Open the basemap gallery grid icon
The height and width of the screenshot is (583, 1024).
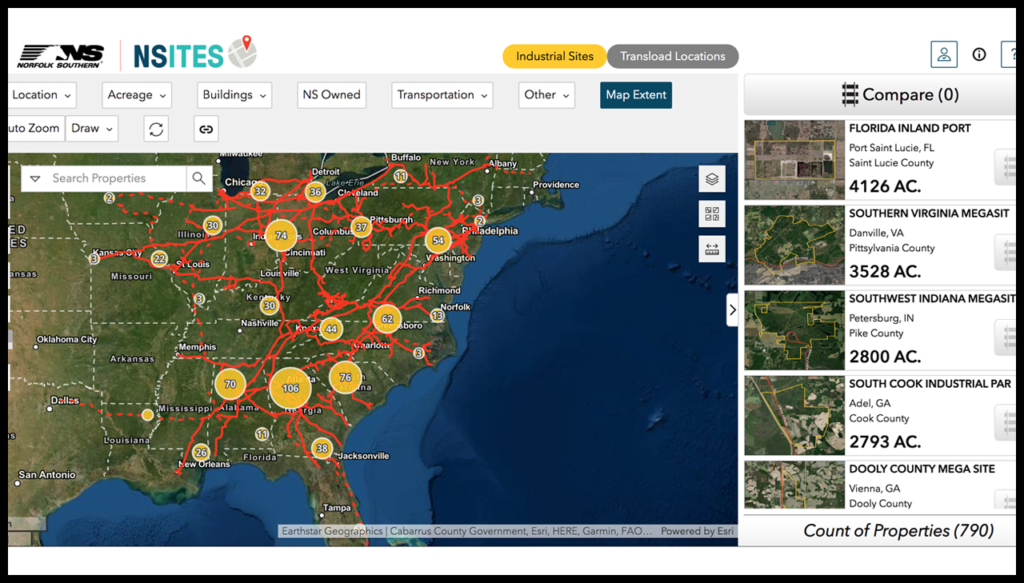click(x=712, y=214)
